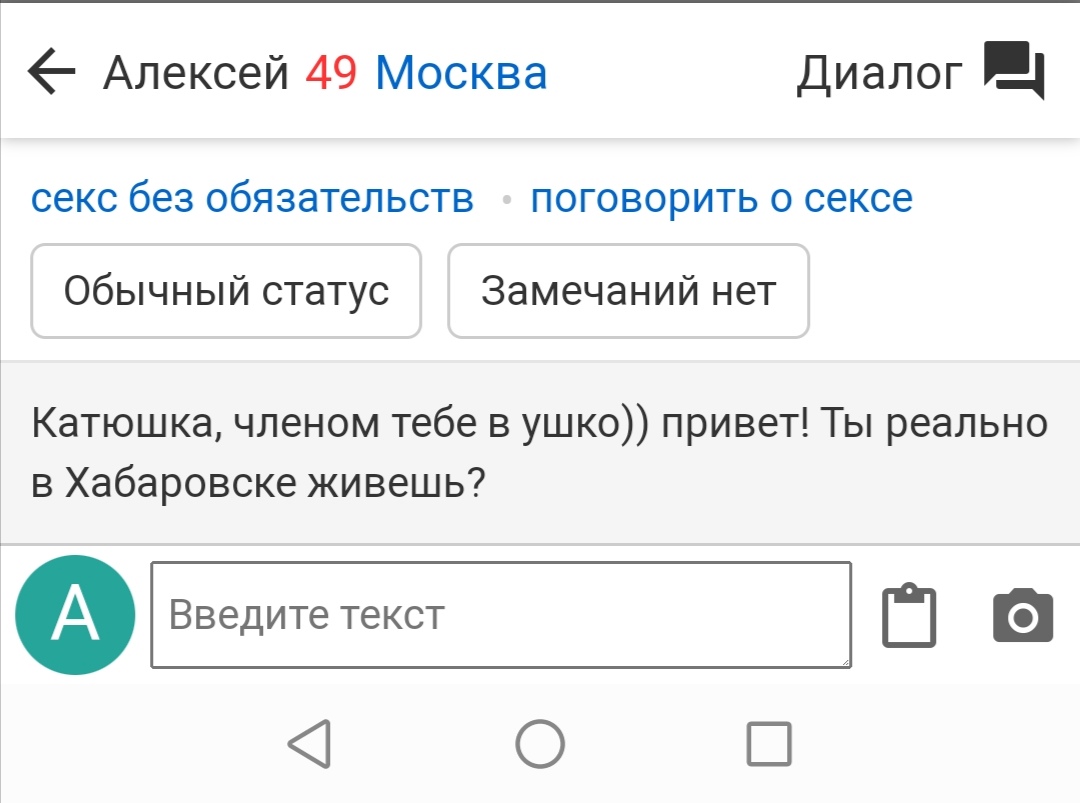
Task: Tap the teal avatar with letter A
Action: point(75,615)
